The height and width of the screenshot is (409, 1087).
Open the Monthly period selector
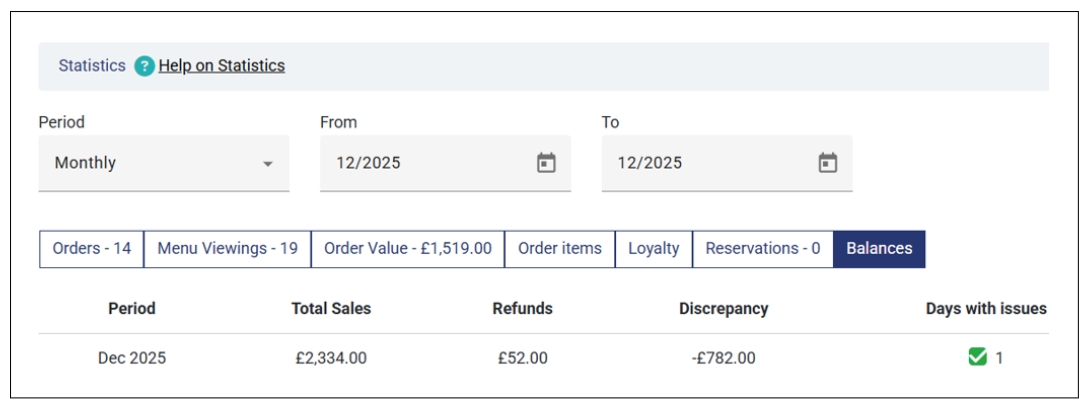point(150,163)
